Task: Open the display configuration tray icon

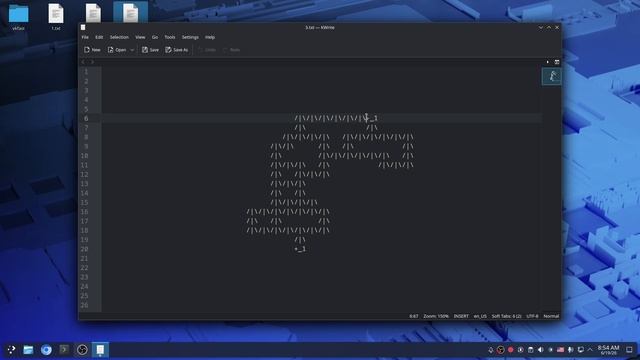Action: [580, 350]
